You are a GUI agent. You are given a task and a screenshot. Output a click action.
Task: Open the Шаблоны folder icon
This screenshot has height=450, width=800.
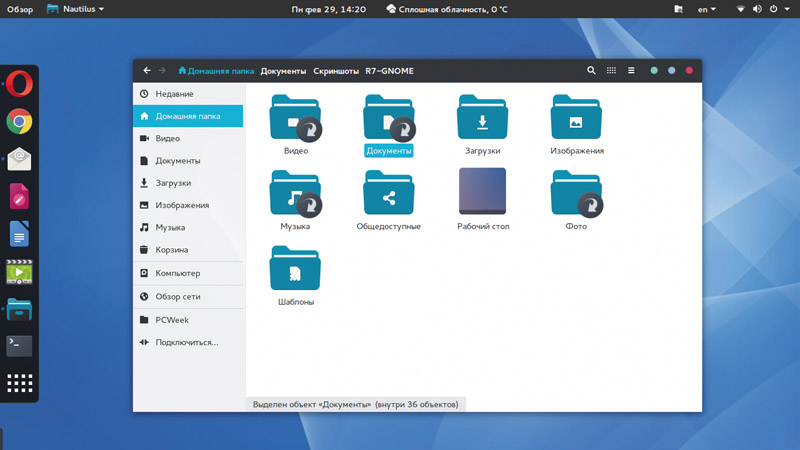pos(295,268)
